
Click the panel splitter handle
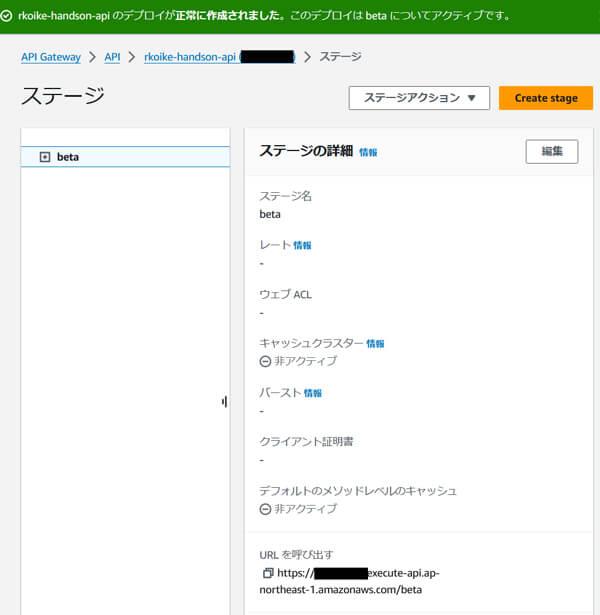(x=224, y=402)
